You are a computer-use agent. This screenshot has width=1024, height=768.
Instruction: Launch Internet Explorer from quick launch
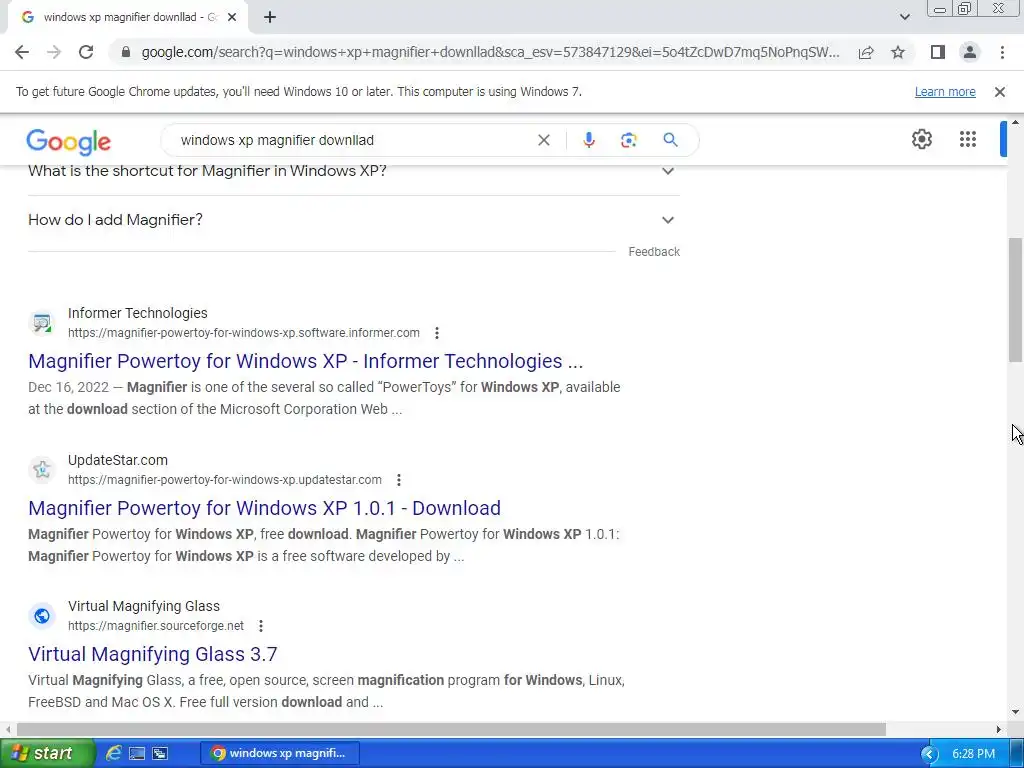(x=114, y=754)
